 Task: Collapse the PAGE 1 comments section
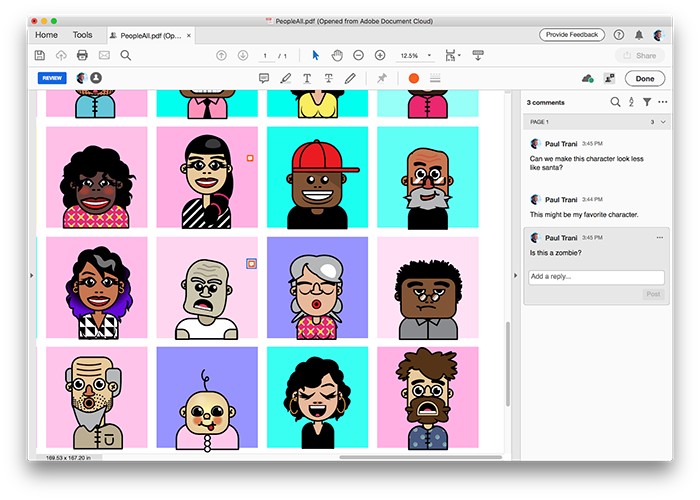coord(662,121)
